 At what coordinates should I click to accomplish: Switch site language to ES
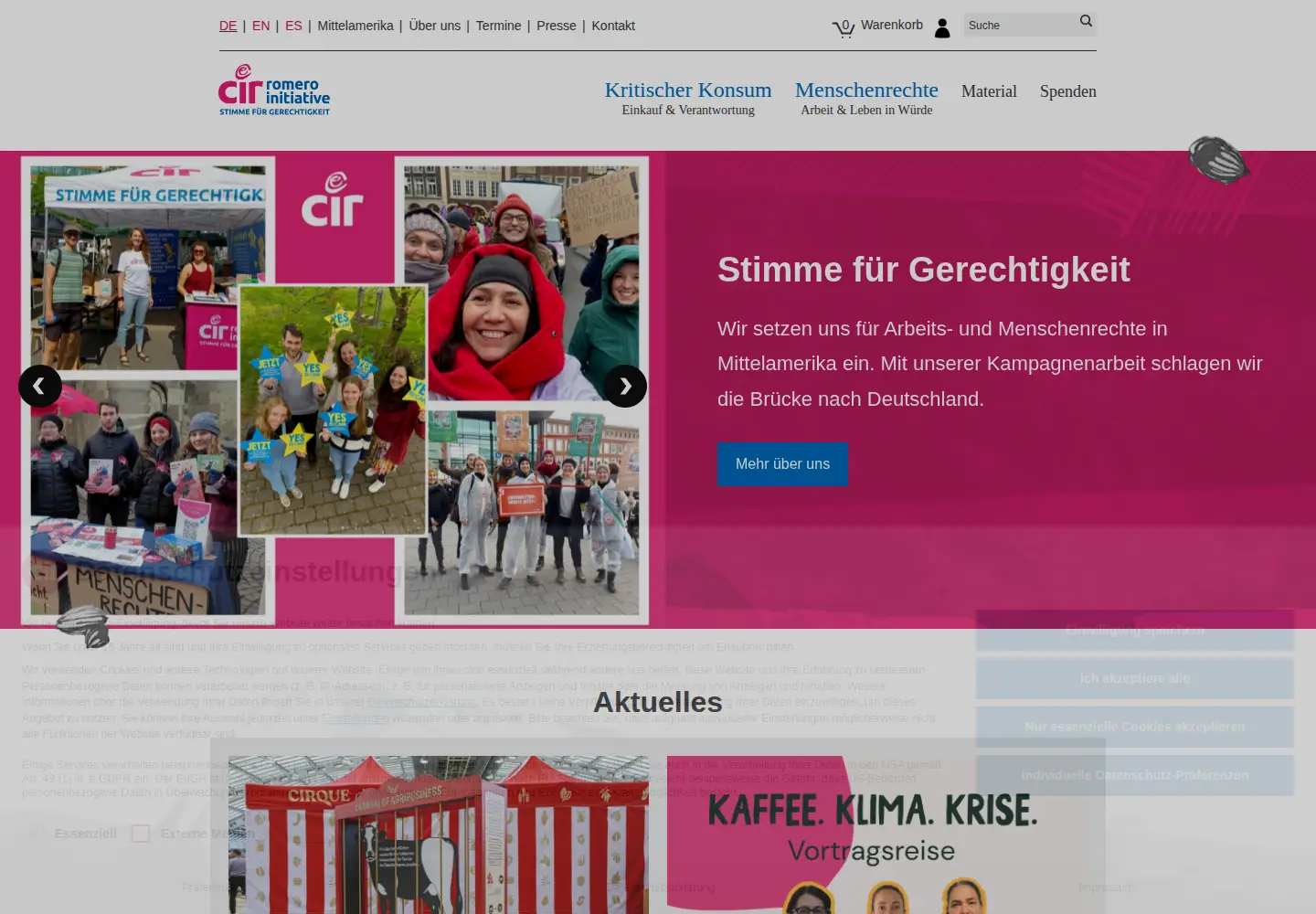(x=293, y=26)
